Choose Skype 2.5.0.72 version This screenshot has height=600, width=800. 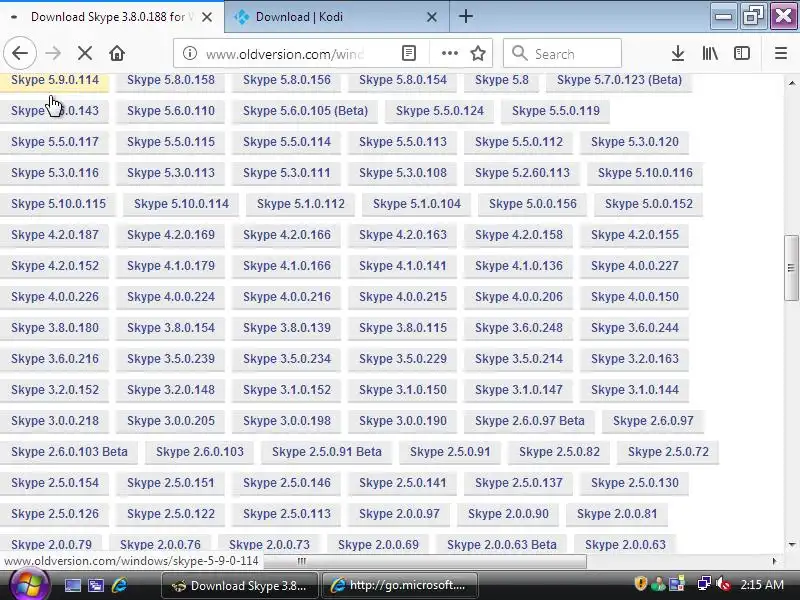668,452
